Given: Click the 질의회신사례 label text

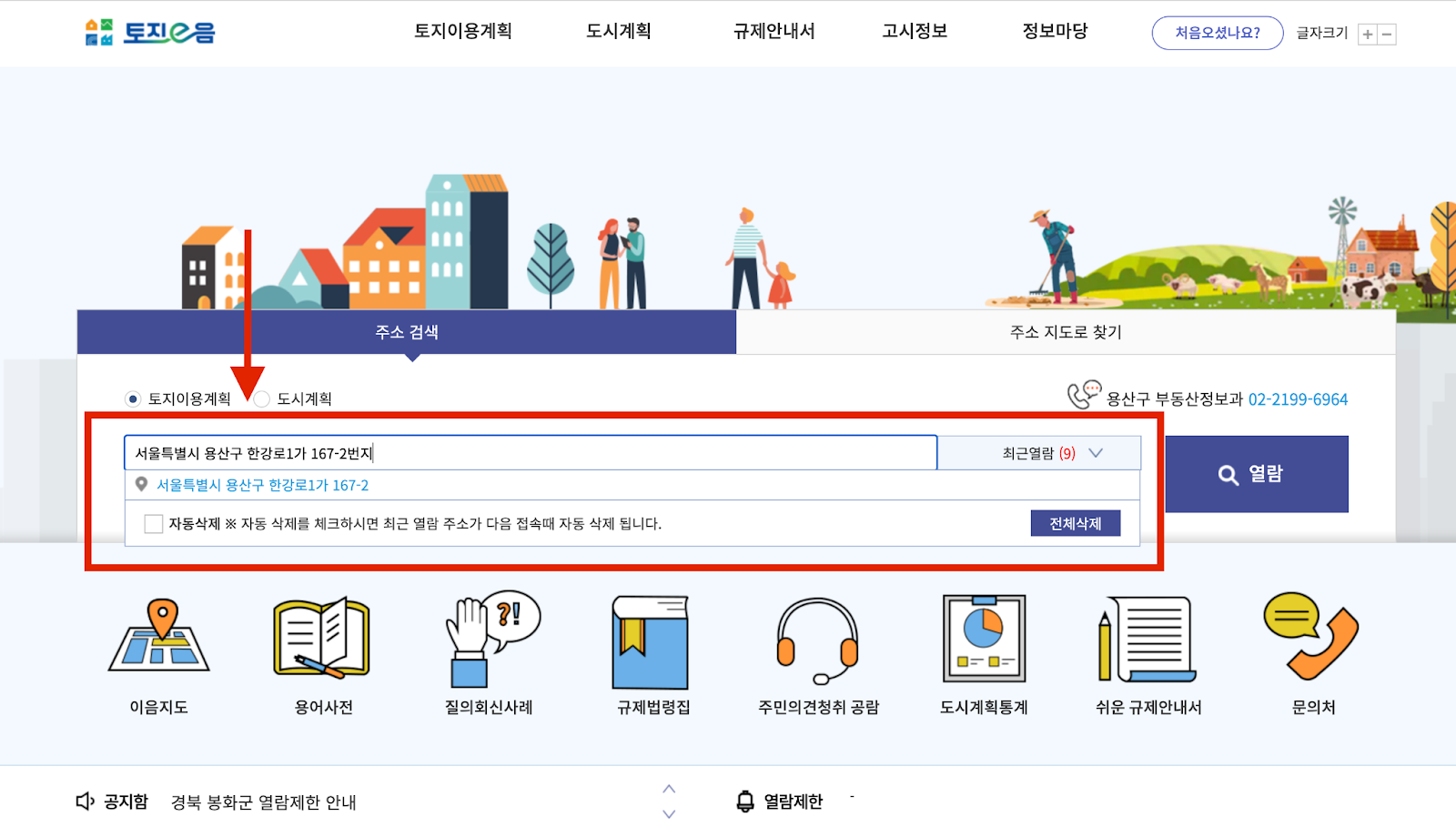Looking at the screenshot, I should pyautogui.click(x=489, y=707).
